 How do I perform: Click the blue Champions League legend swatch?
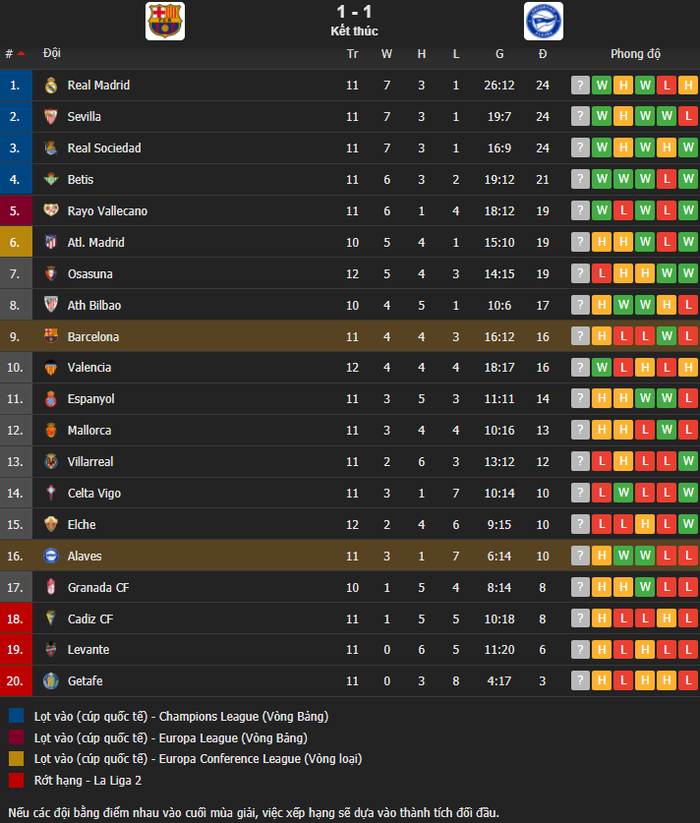pyautogui.click(x=16, y=716)
